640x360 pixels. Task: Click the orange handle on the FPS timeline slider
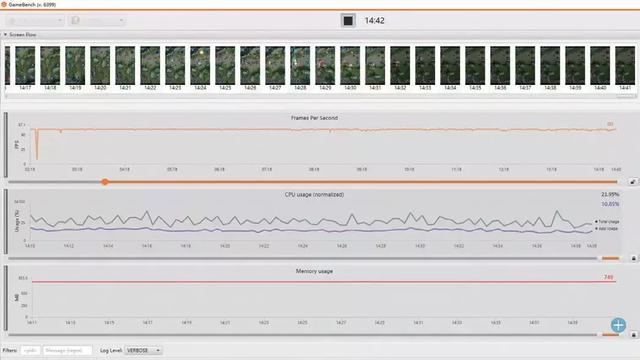click(105, 182)
